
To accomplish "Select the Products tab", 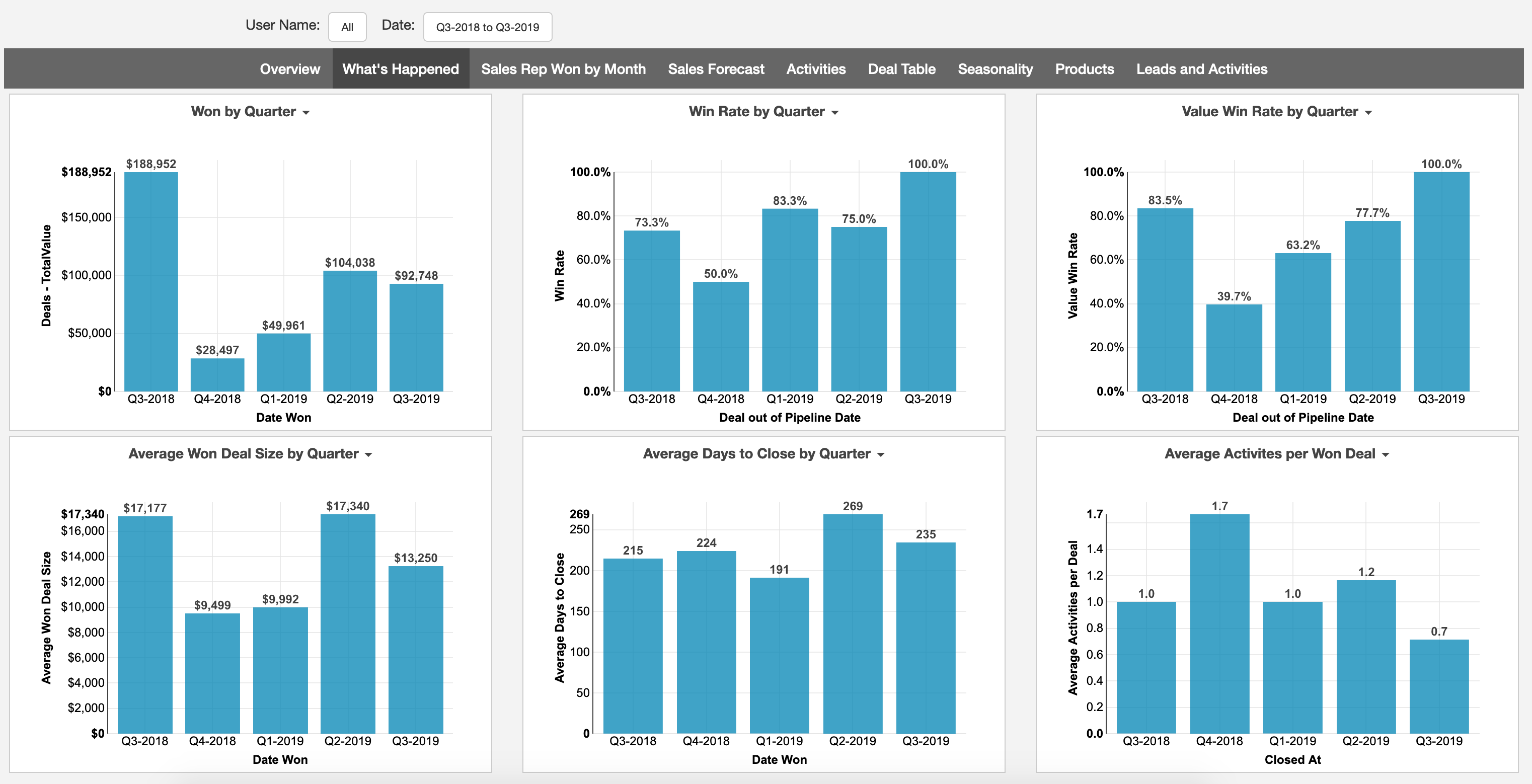I will click(x=1084, y=68).
